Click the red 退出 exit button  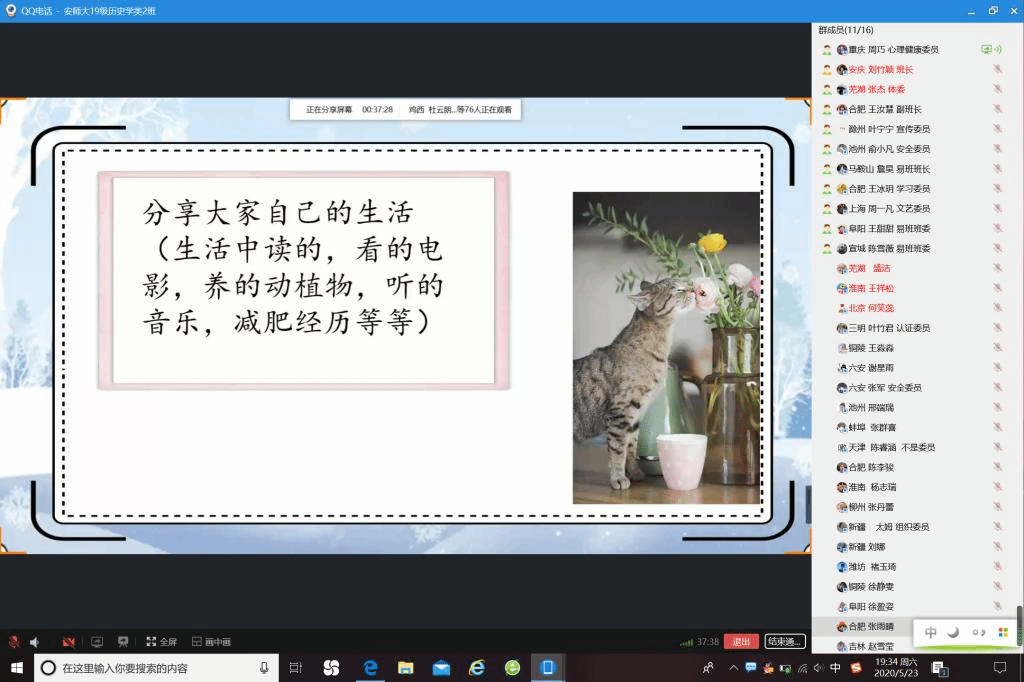[x=741, y=642]
